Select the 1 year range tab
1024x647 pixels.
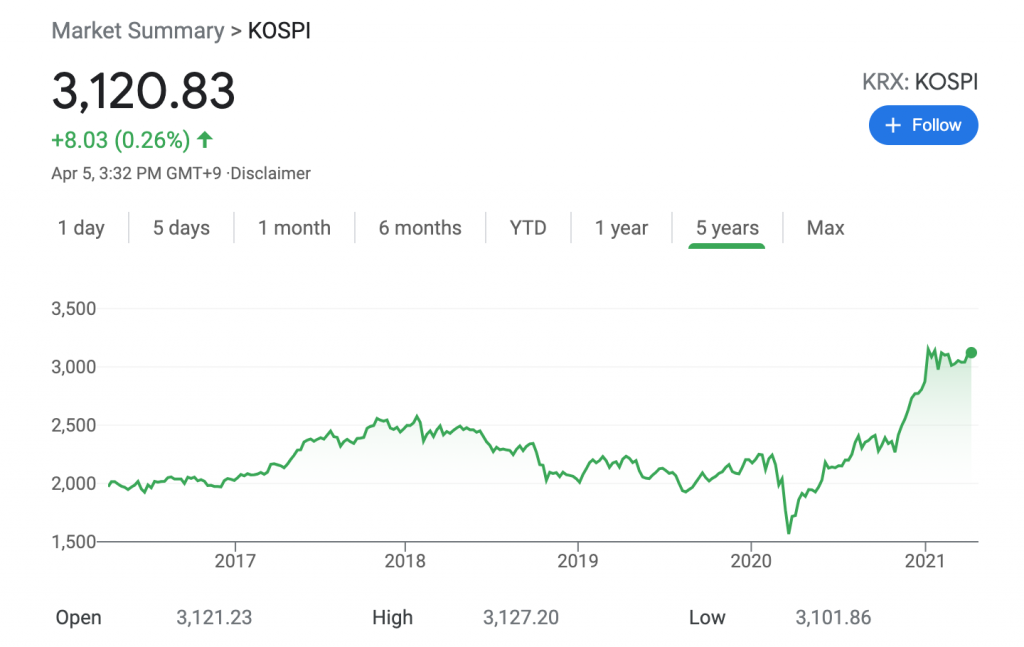[x=621, y=228]
